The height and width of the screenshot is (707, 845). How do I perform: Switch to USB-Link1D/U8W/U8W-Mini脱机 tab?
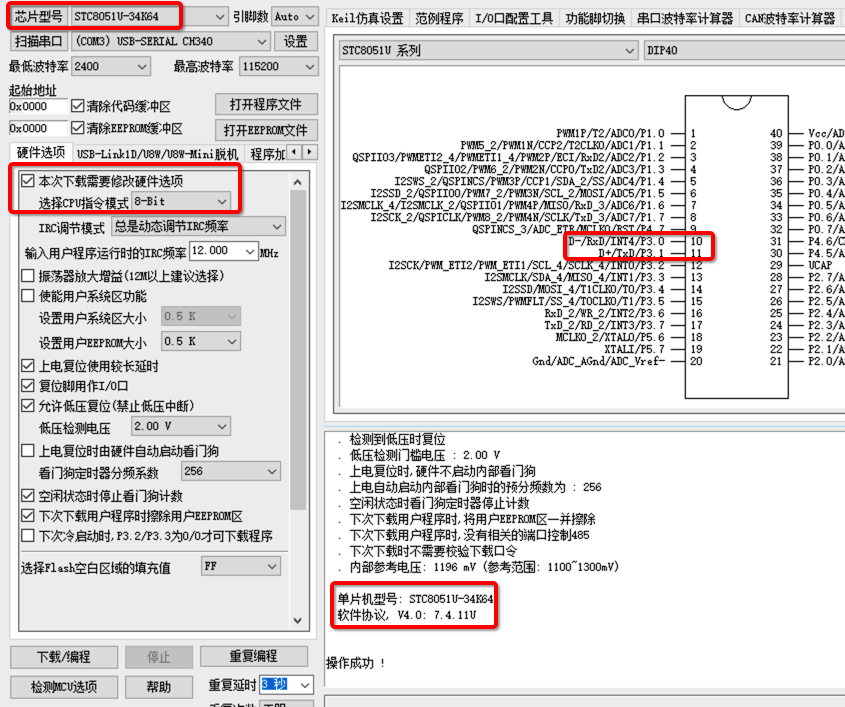click(157, 154)
